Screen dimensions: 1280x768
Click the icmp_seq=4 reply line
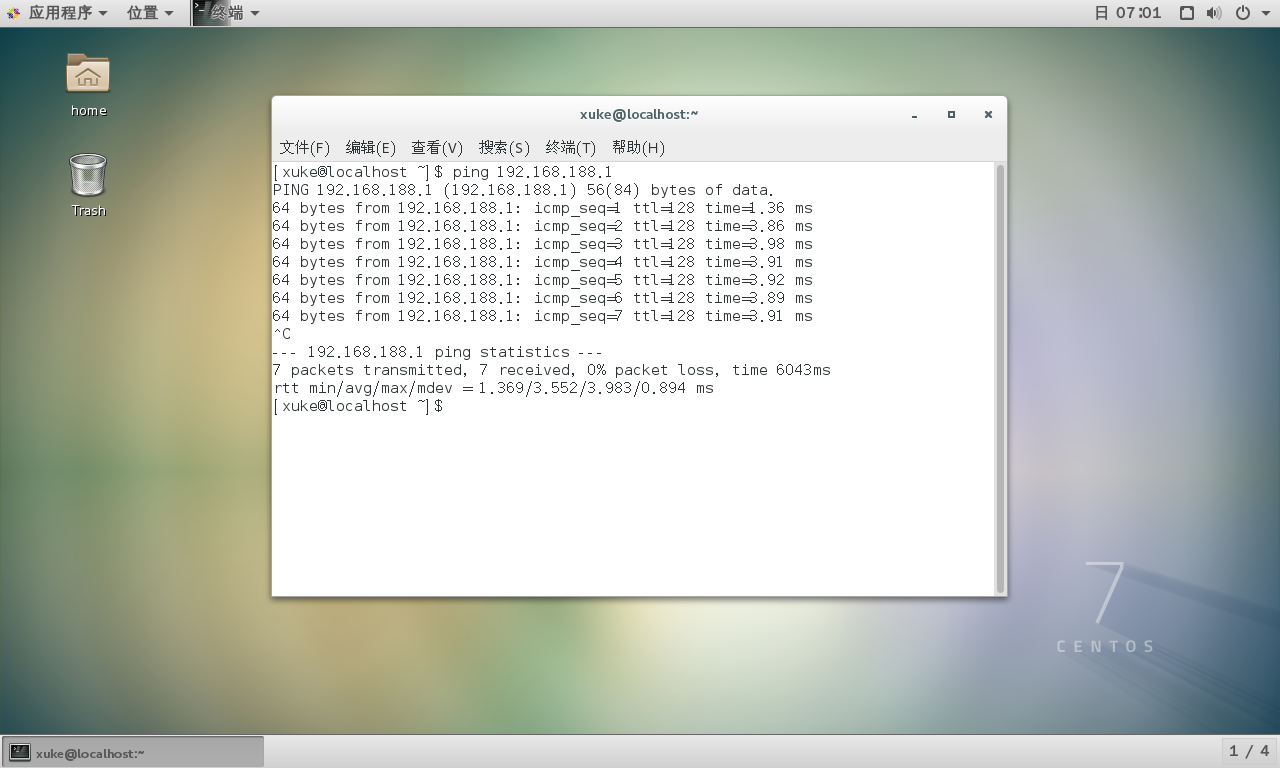tap(542, 262)
